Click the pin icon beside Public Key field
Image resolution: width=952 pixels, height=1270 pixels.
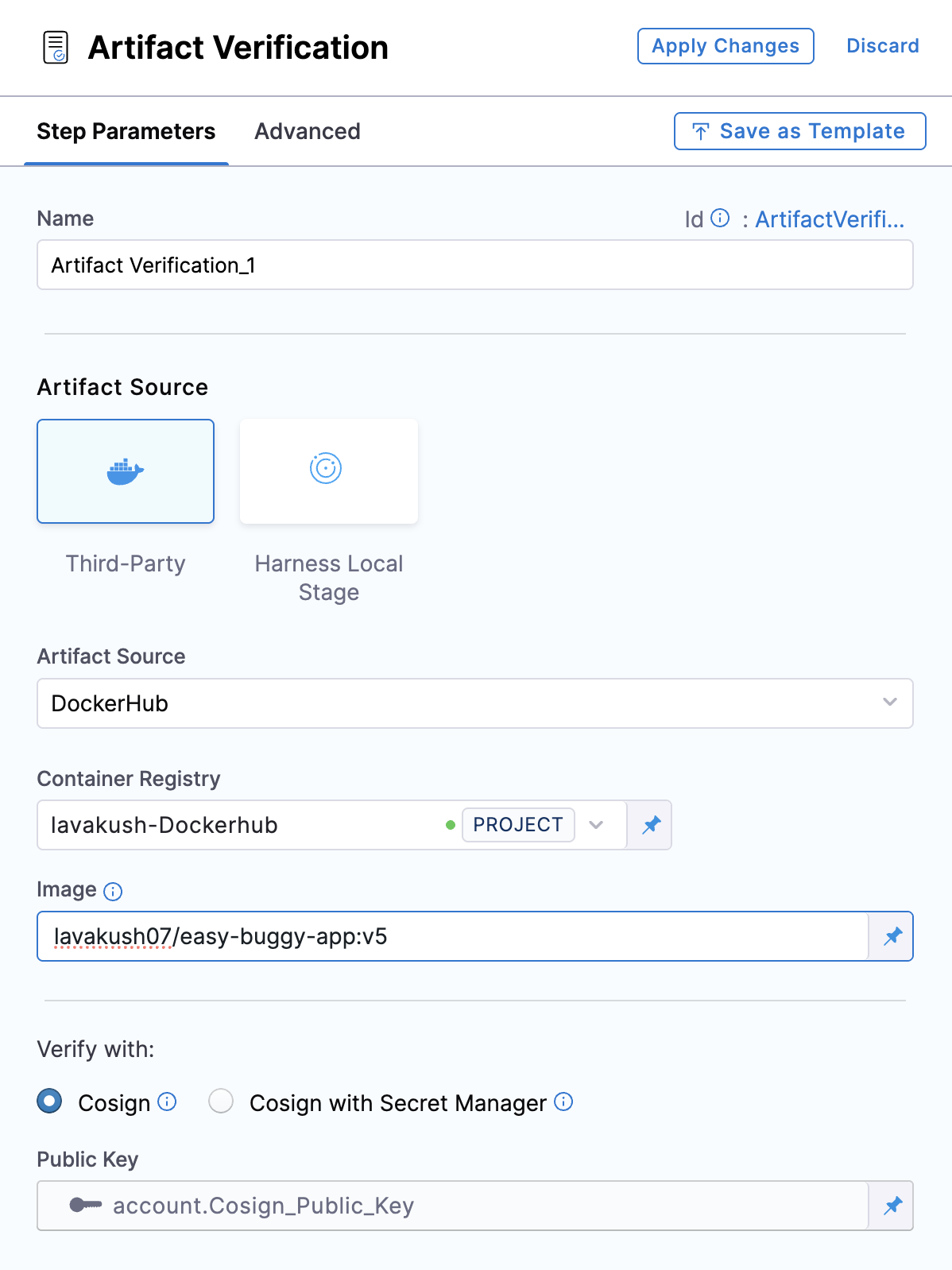(892, 1206)
